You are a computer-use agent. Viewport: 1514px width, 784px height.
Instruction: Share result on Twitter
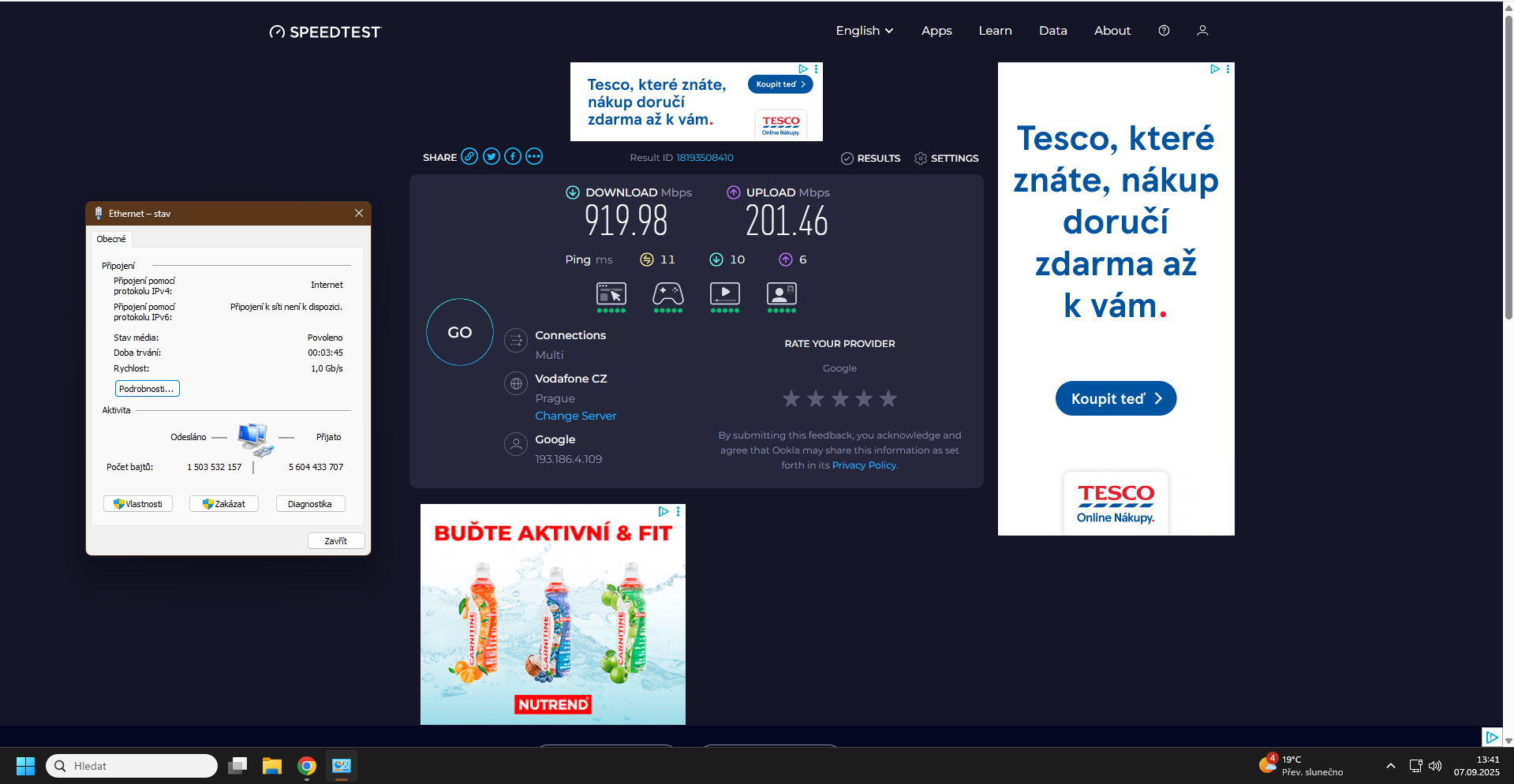pos(492,156)
